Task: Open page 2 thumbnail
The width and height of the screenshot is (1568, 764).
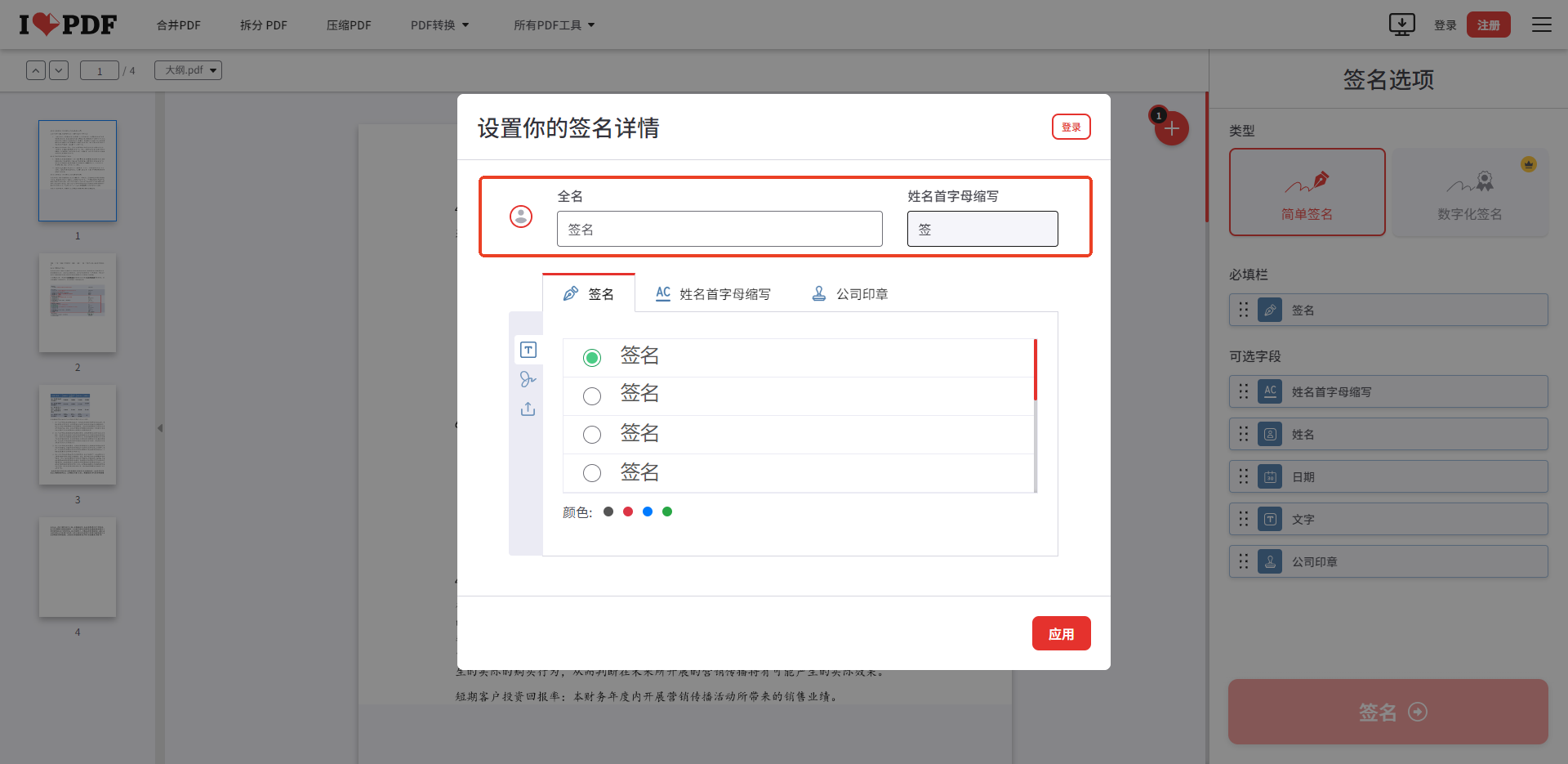Action: pyautogui.click(x=78, y=303)
